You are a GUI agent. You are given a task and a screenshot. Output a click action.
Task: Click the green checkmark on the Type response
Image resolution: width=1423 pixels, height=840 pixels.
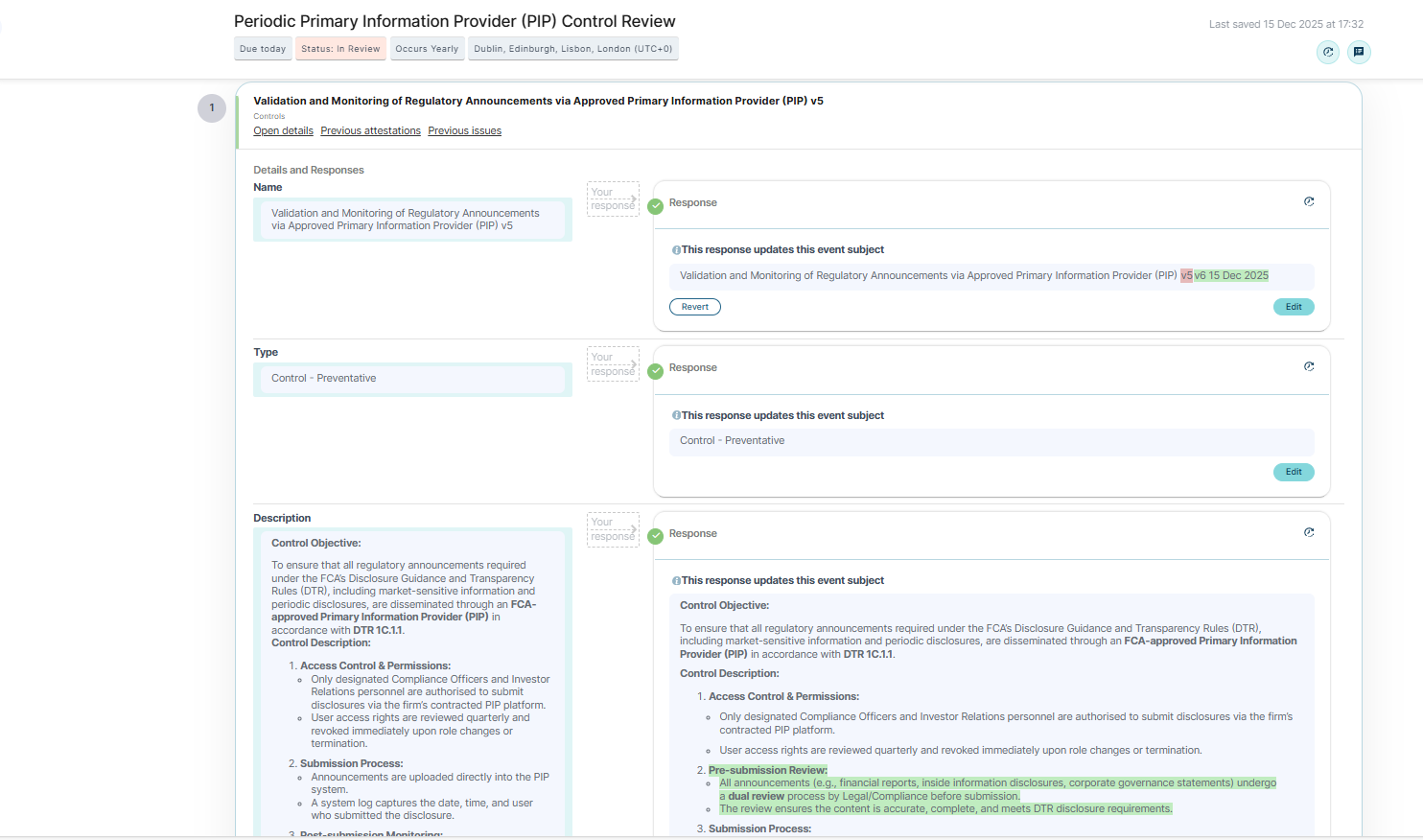tap(656, 371)
